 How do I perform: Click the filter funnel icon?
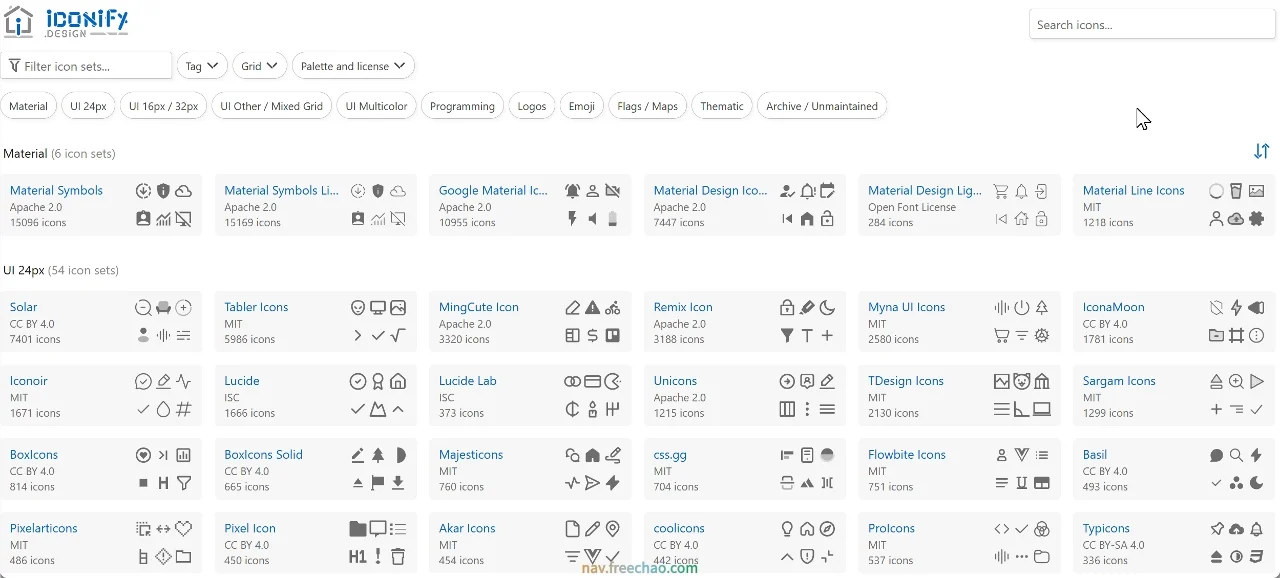(14, 66)
